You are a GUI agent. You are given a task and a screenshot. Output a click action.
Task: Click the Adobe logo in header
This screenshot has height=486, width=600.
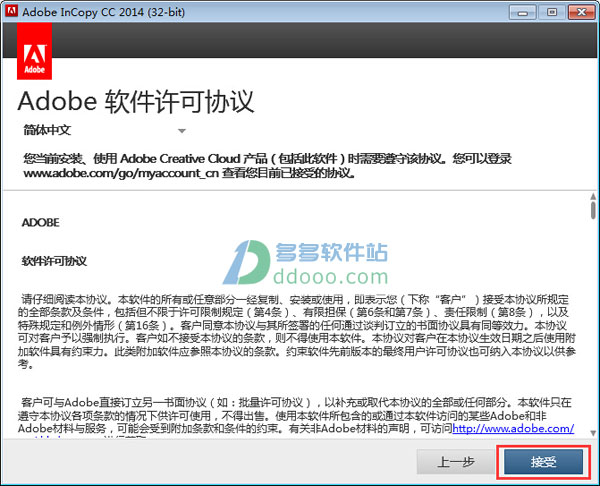point(34,51)
